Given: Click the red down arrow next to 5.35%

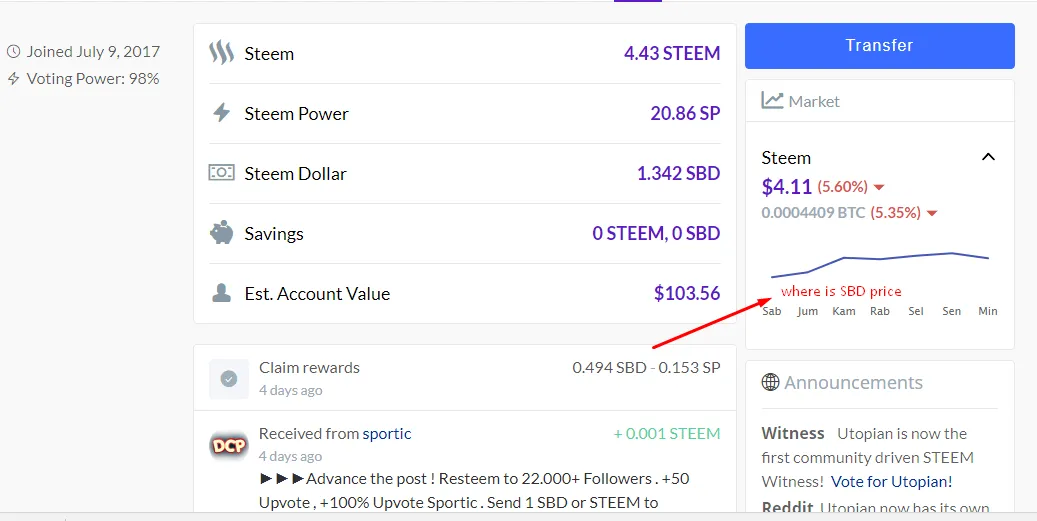Looking at the screenshot, I should tap(932, 214).
